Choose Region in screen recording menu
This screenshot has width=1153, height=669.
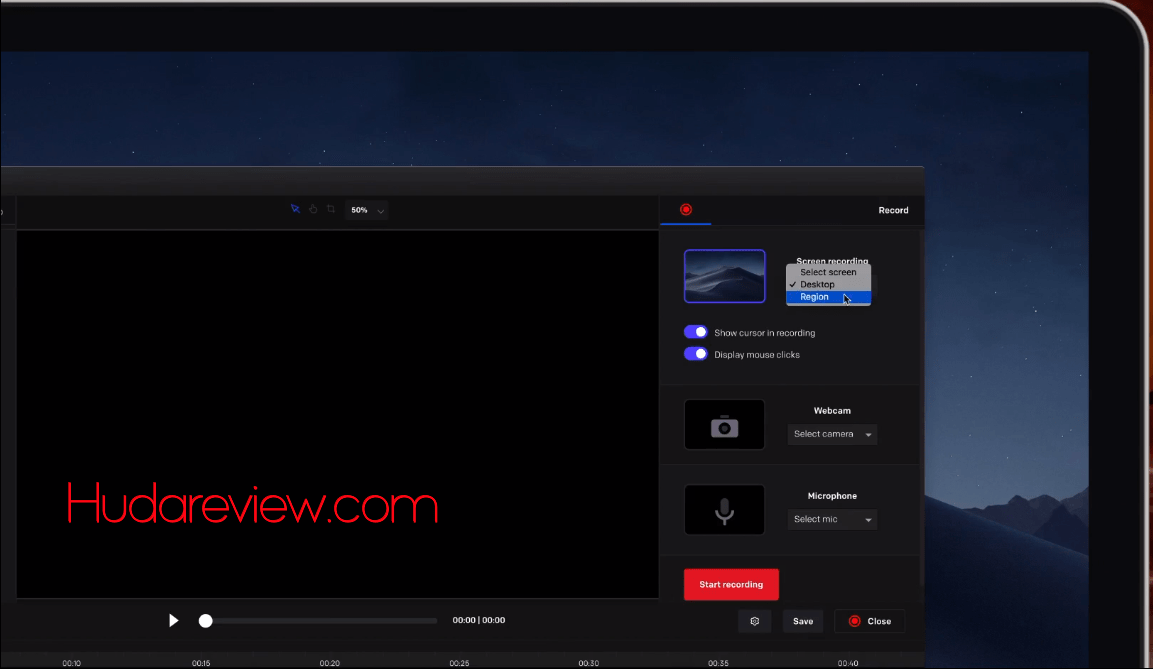point(828,297)
